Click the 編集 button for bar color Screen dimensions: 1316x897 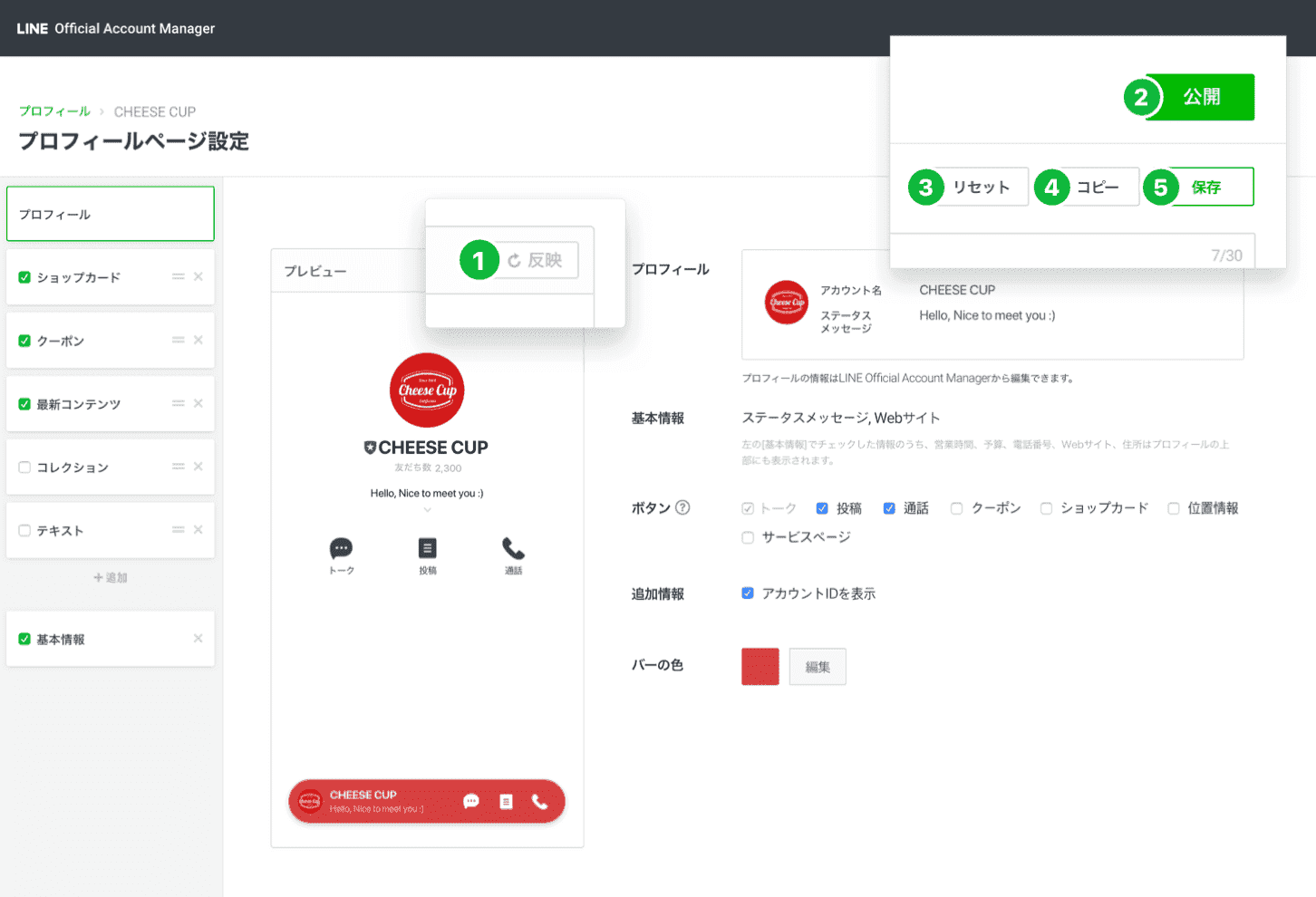(818, 667)
